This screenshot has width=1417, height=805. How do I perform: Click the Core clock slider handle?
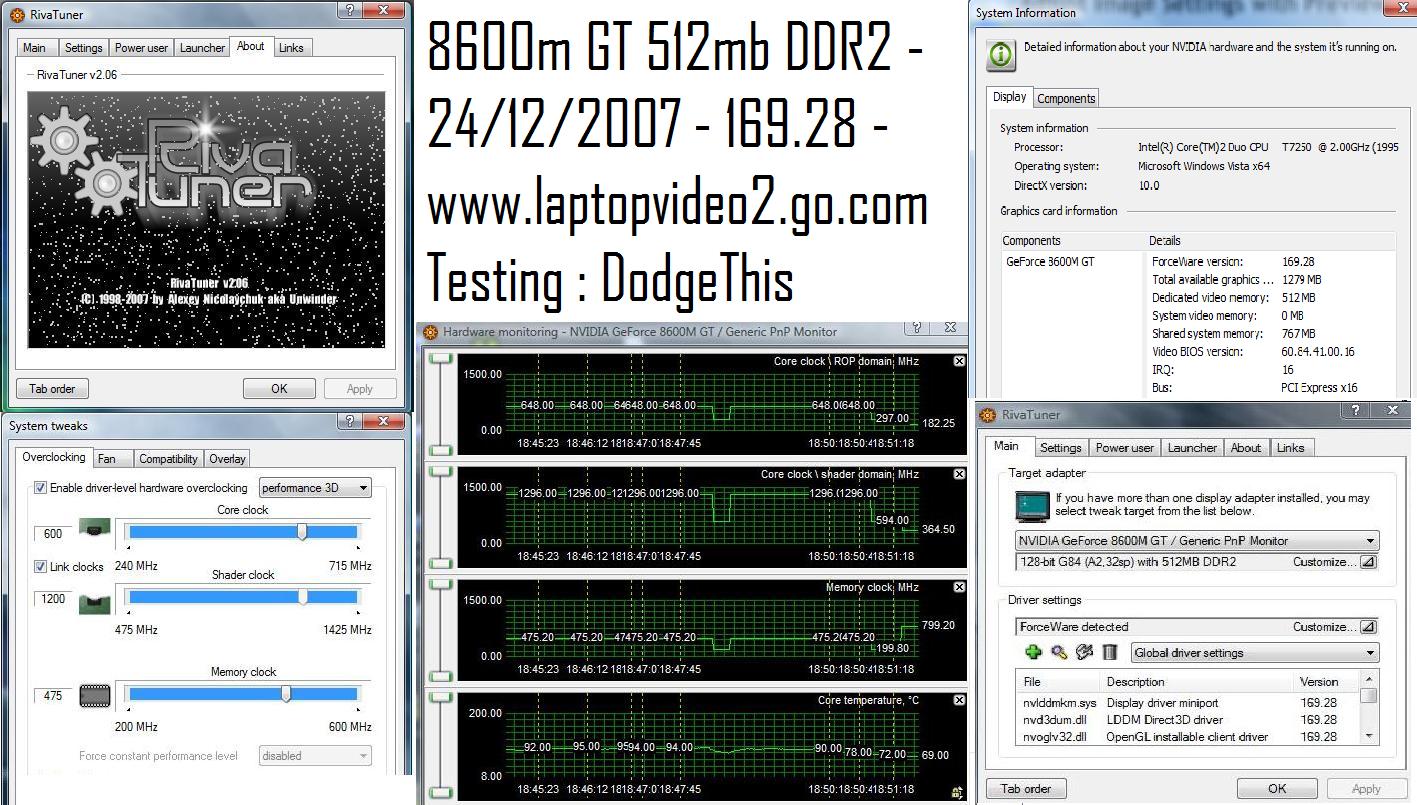click(x=302, y=533)
